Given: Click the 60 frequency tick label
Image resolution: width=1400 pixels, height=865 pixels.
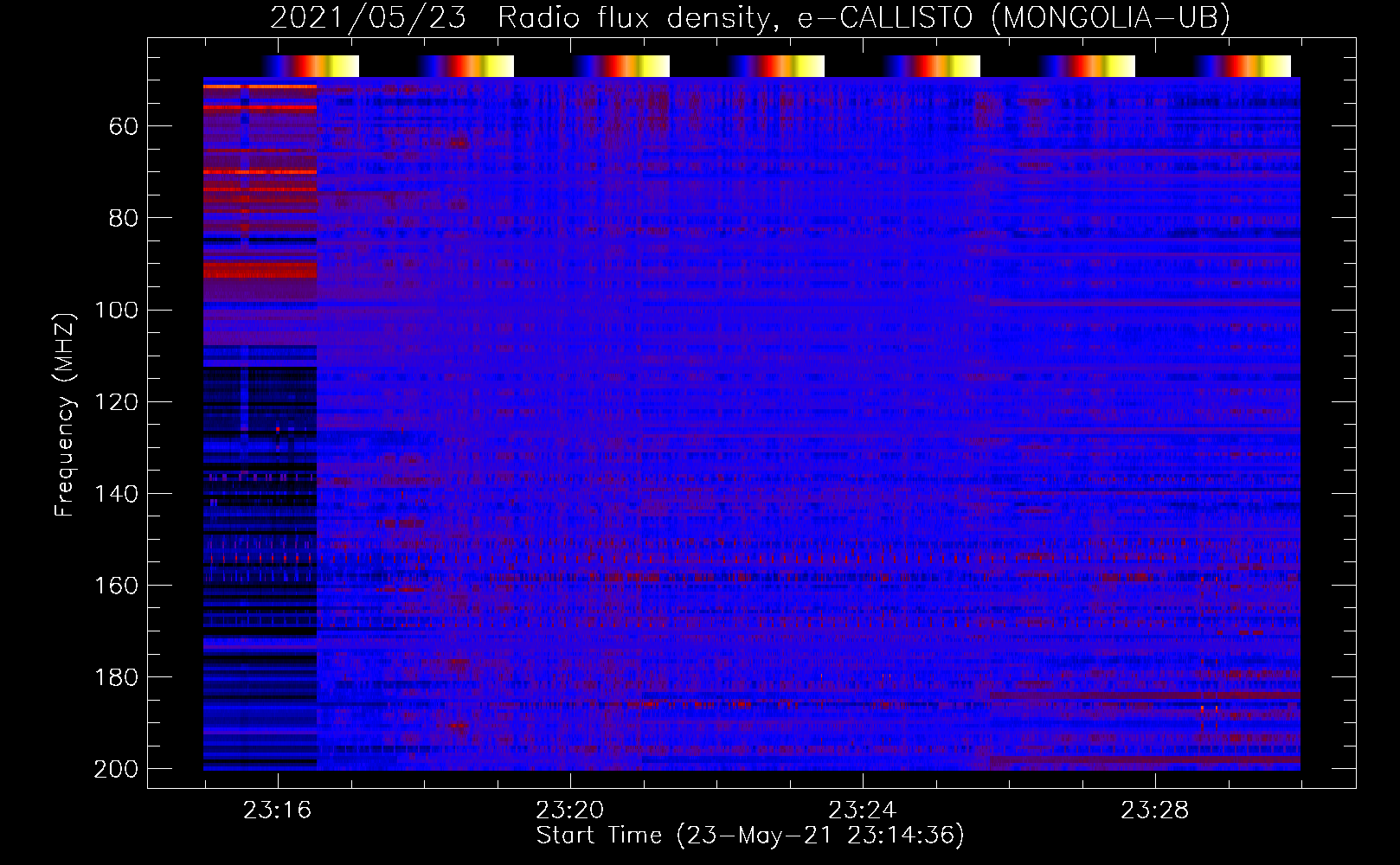Looking at the screenshot, I should (x=124, y=127).
